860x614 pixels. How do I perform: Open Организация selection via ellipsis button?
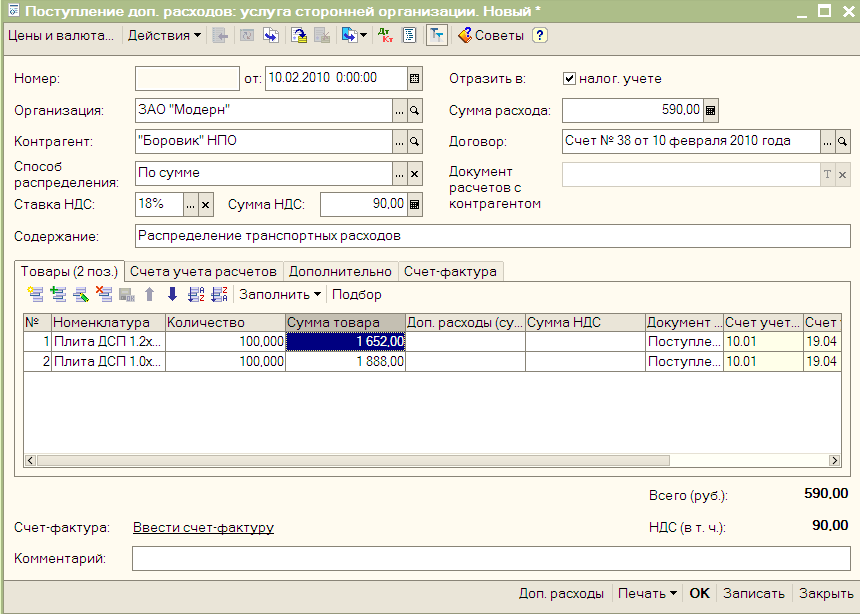(x=400, y=111)
